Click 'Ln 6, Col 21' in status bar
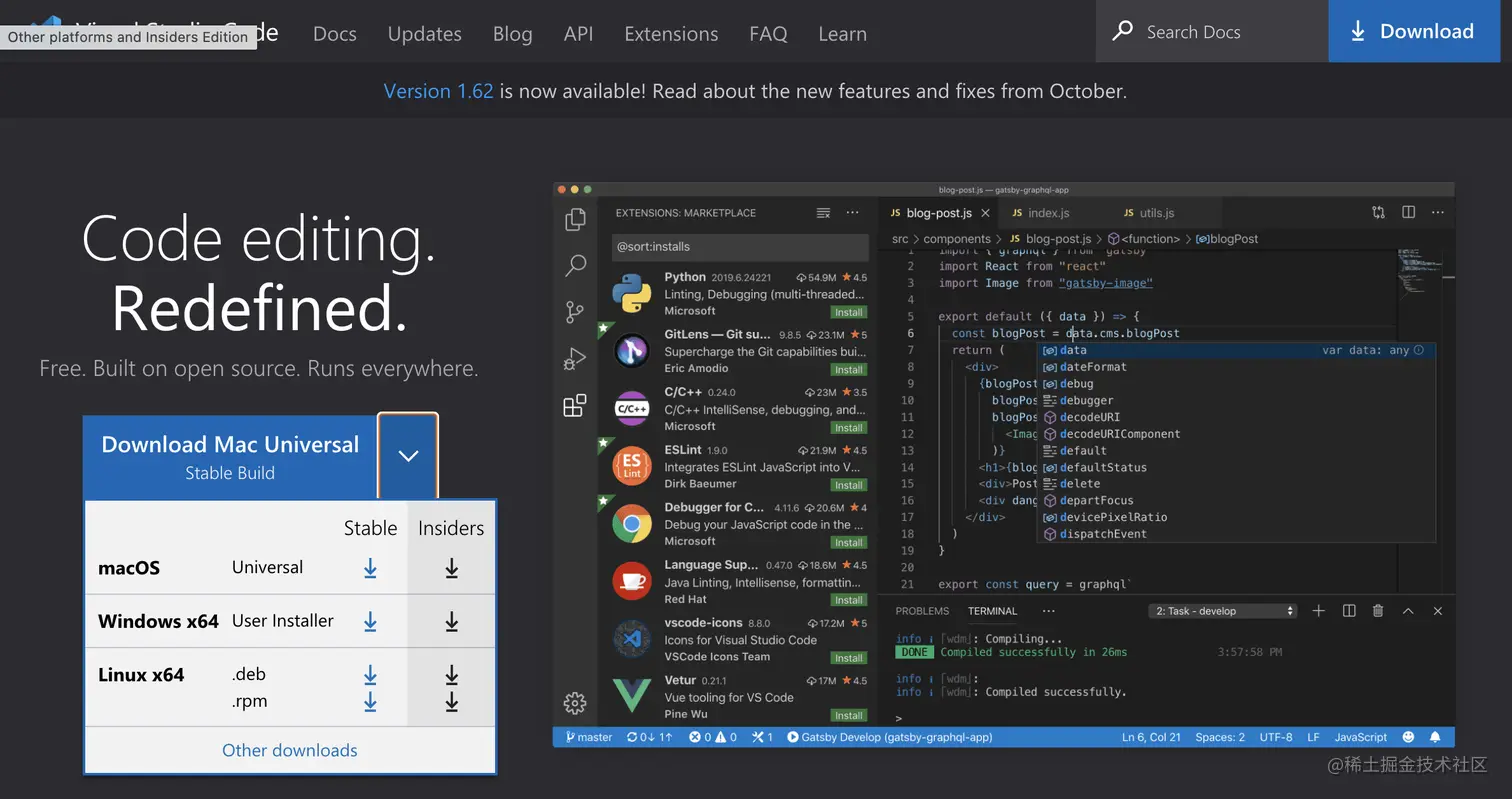 point(1151,737)
